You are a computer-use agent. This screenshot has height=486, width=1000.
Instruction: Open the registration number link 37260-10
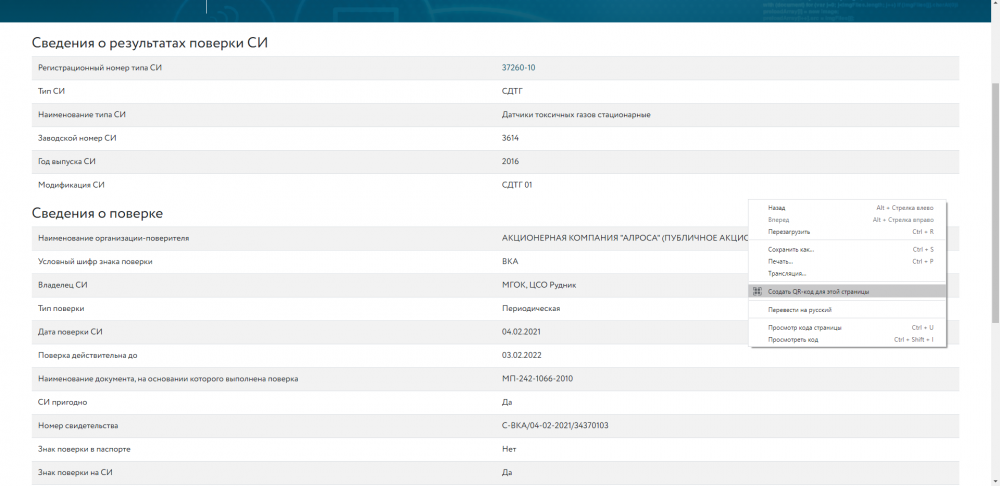(x=518, y=68)
